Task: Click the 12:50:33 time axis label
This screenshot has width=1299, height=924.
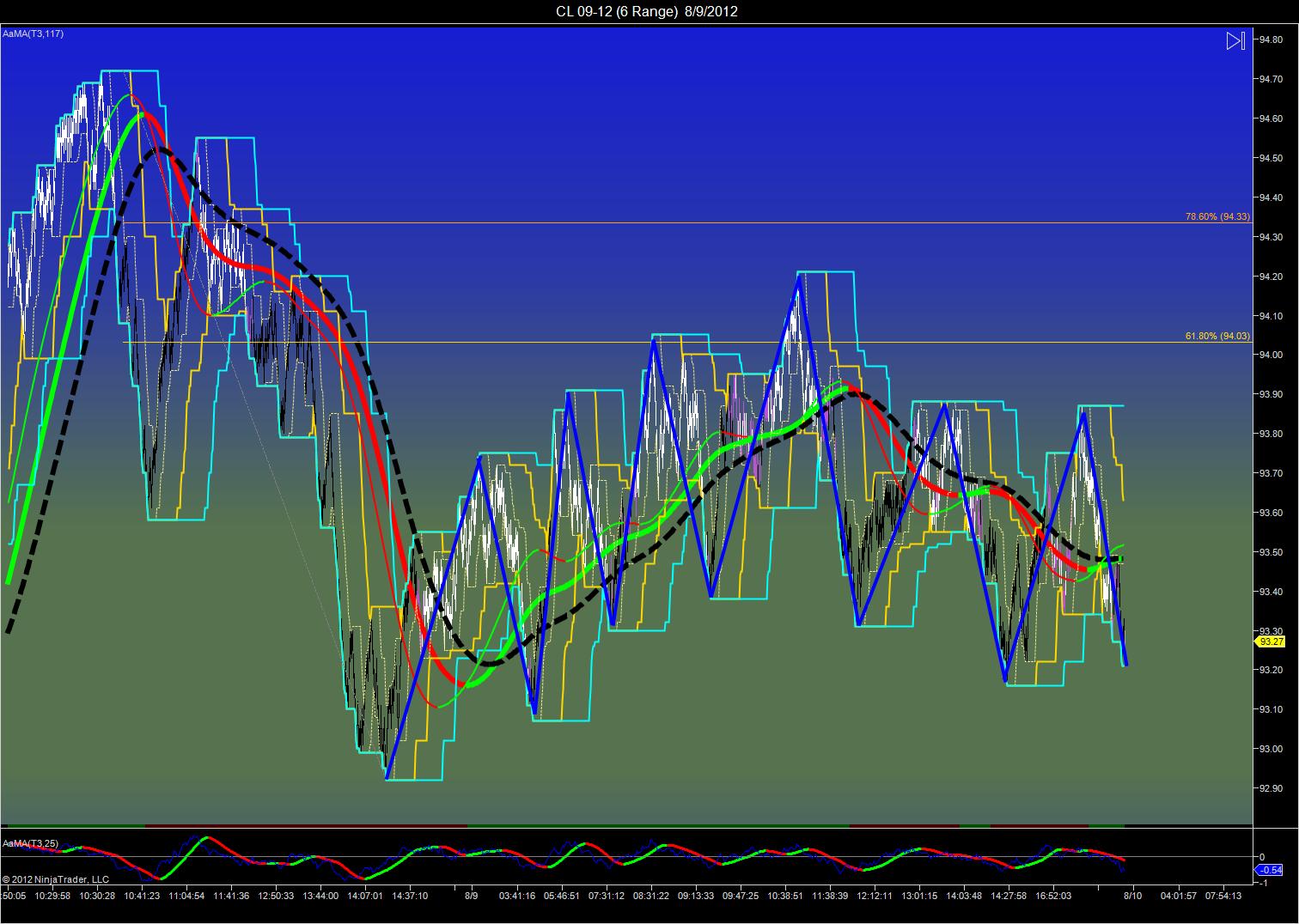Action: point(276,896)
